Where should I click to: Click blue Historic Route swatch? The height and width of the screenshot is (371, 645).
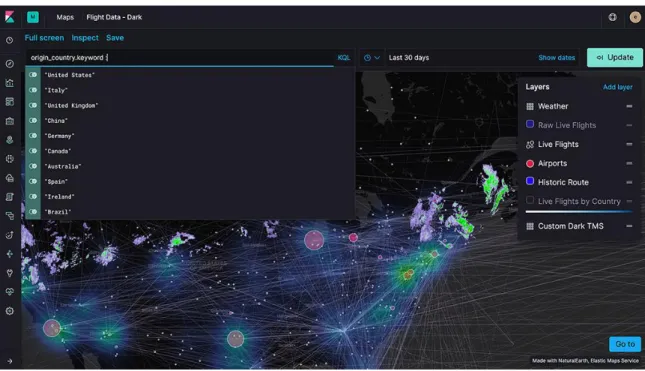point(530,181)
